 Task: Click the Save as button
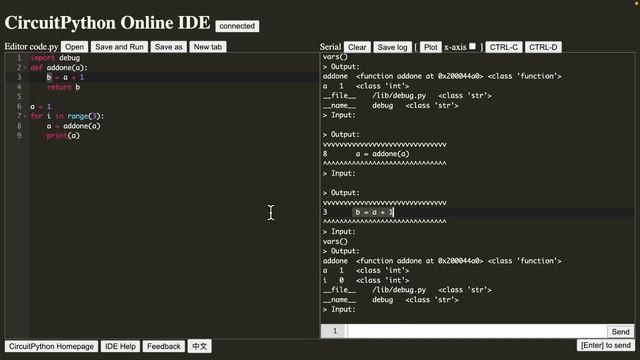[169, 47]
